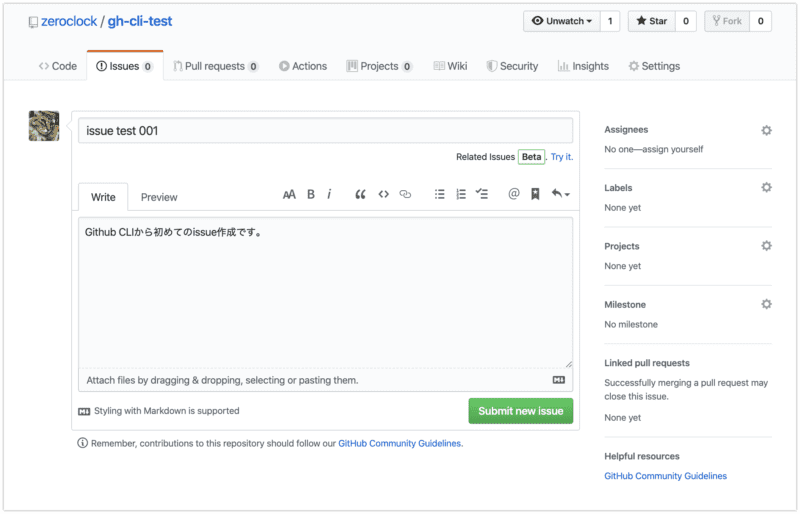Expand the saved replies arrow dropdown

561,195
